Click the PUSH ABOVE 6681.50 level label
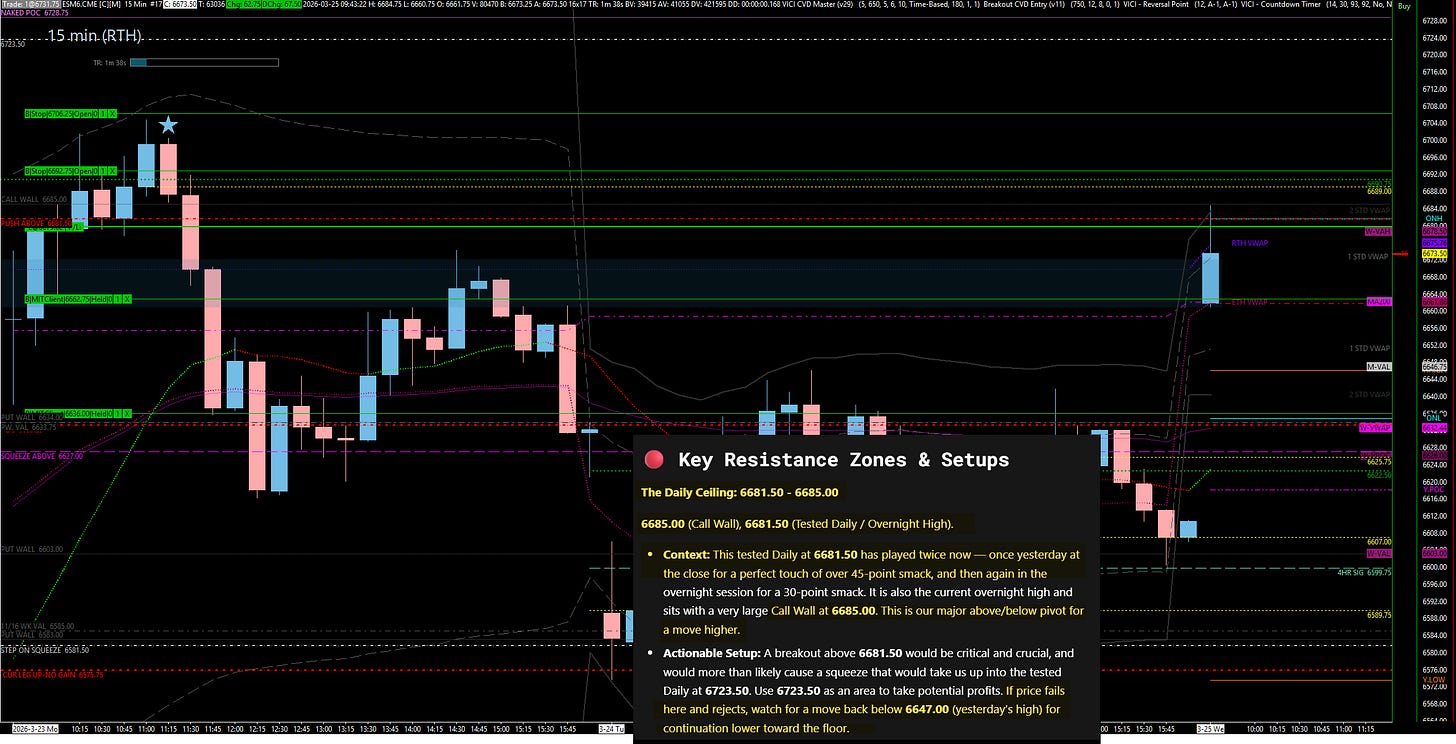The height and width of the screenshot is (744, 1456). [36, 223]
